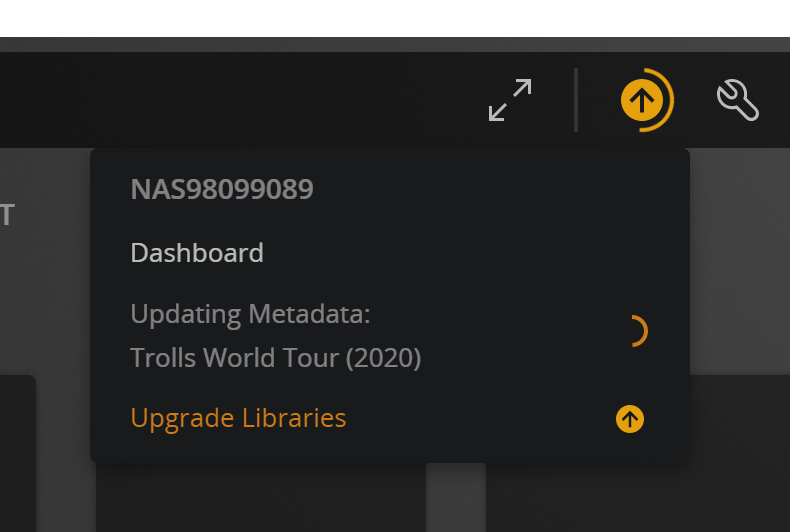The height and width of the screenshot is (532, 790).
Task: Open the wrench settings icon
Action: 738,100
